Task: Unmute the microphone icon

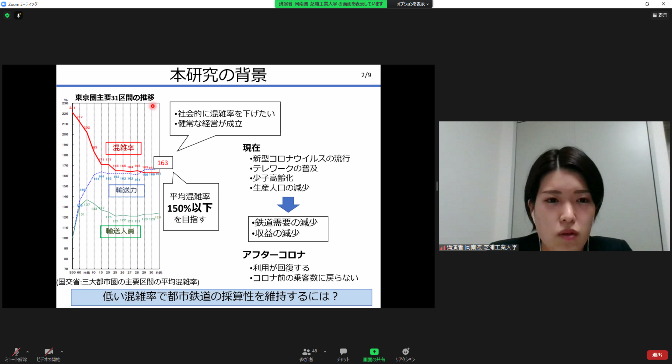Action: [16, 352]
